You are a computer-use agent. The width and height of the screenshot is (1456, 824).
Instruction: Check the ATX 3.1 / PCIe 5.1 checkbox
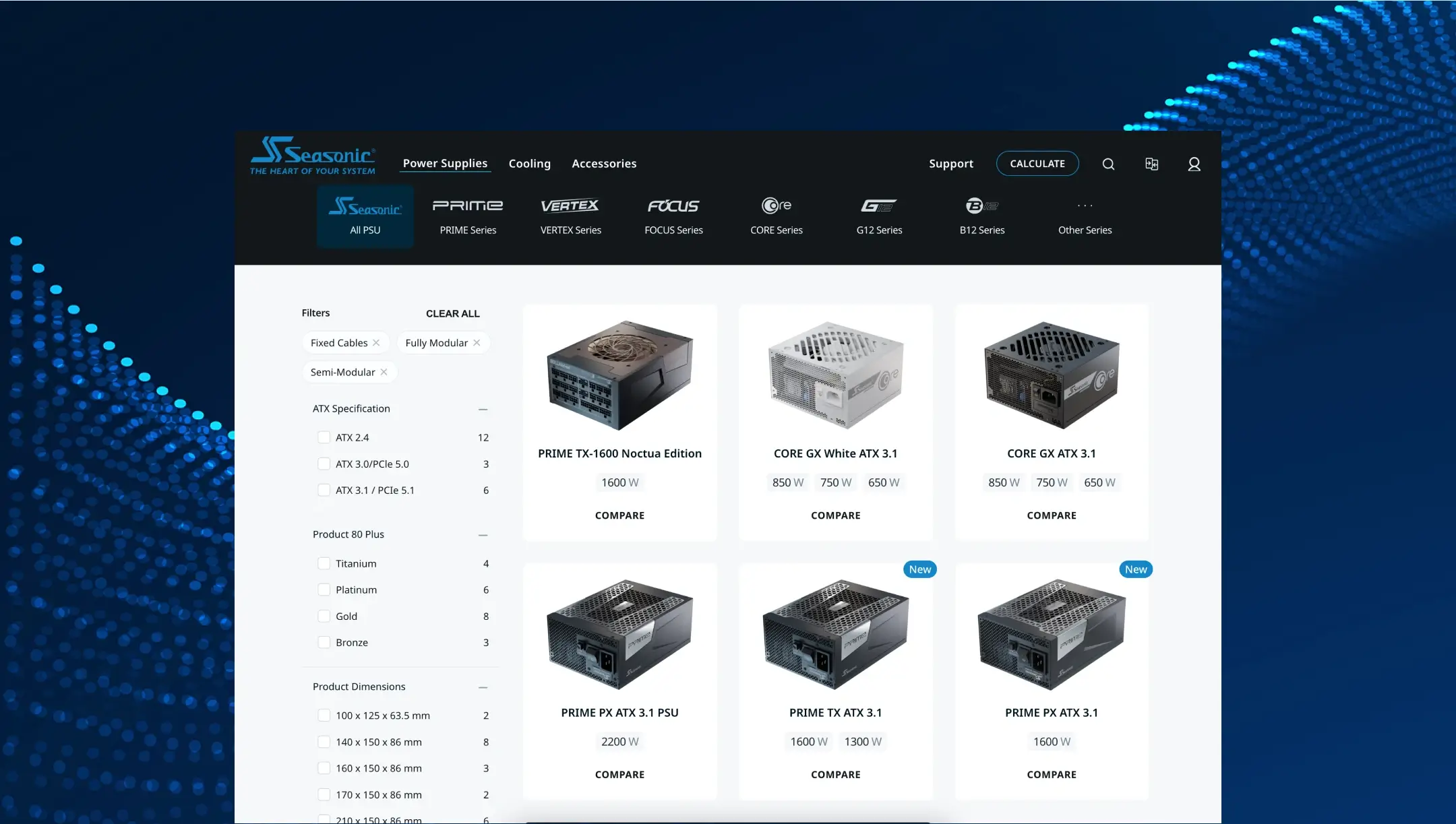[324, 490]
